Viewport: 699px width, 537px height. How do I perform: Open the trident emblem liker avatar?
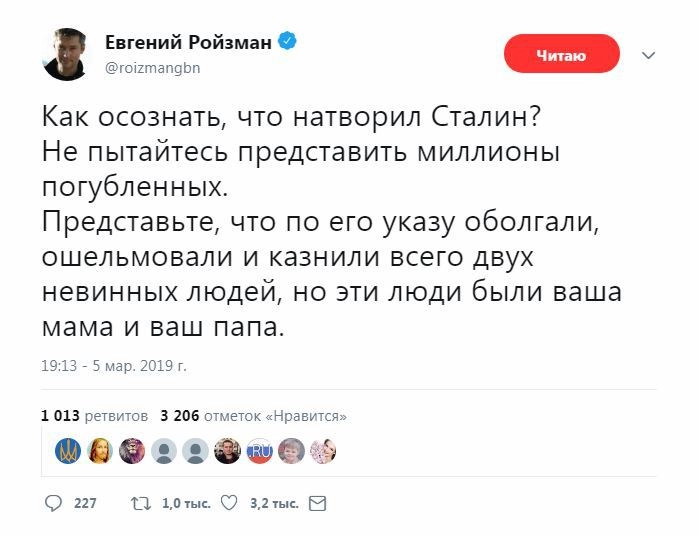click(67, 452)
